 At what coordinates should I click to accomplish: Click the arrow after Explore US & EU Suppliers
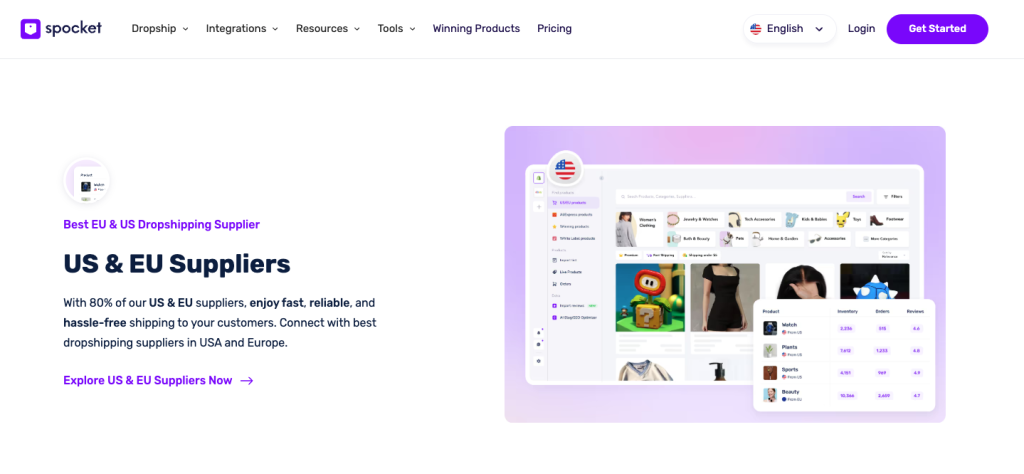coord(247,381)
